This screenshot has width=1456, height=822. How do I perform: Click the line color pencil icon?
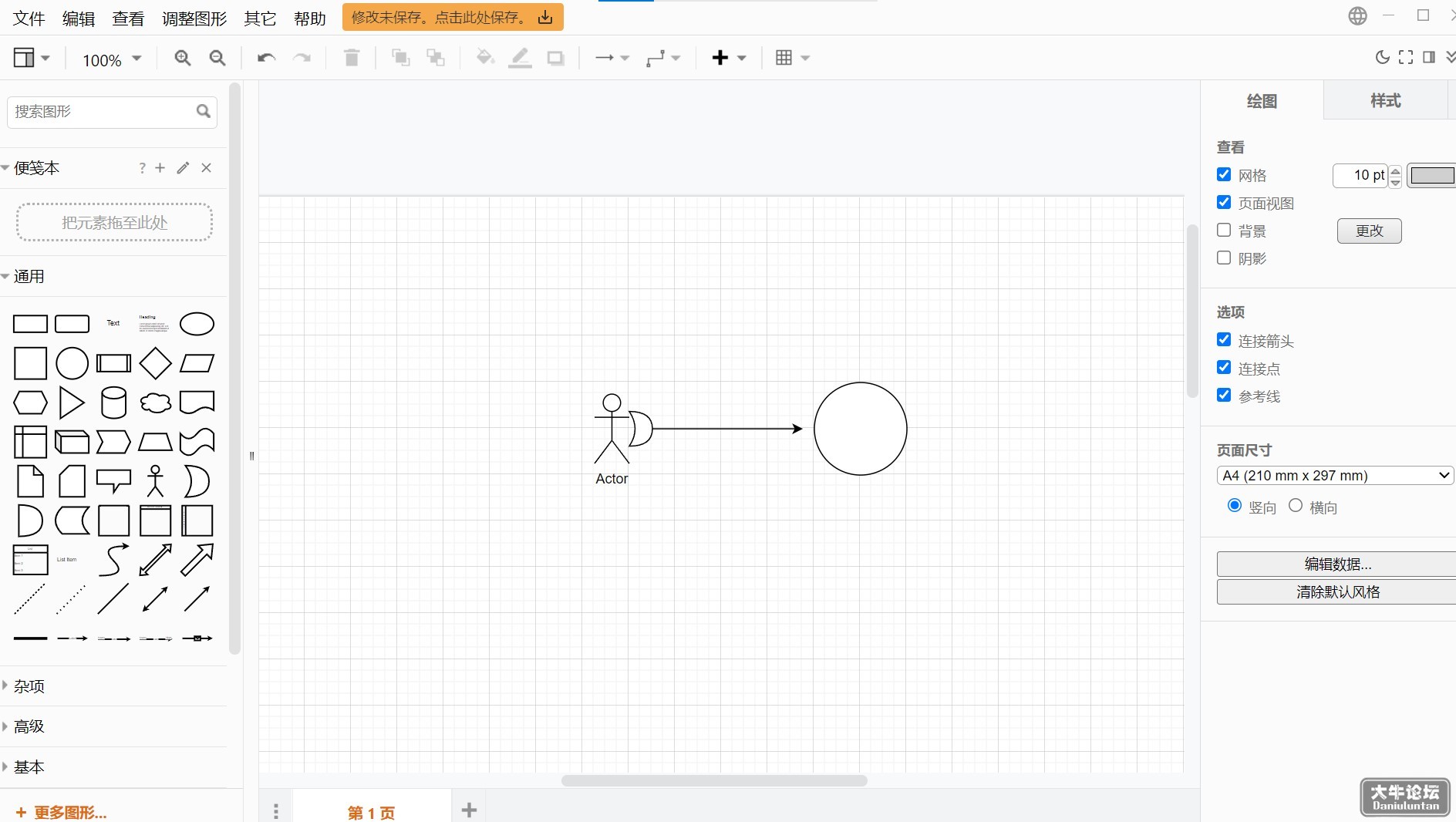click(x=521, y=58)
